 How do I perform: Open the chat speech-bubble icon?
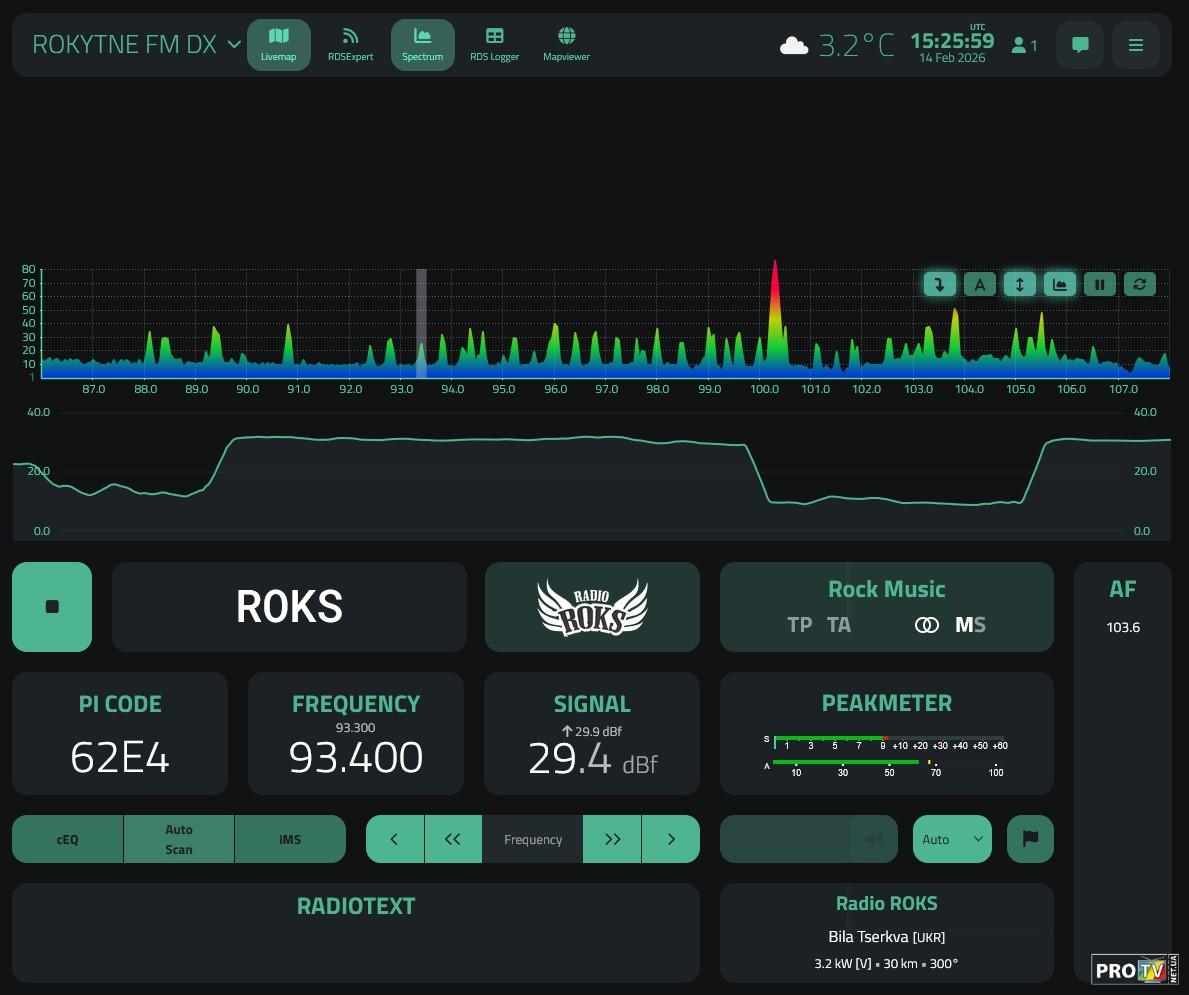1080,45
